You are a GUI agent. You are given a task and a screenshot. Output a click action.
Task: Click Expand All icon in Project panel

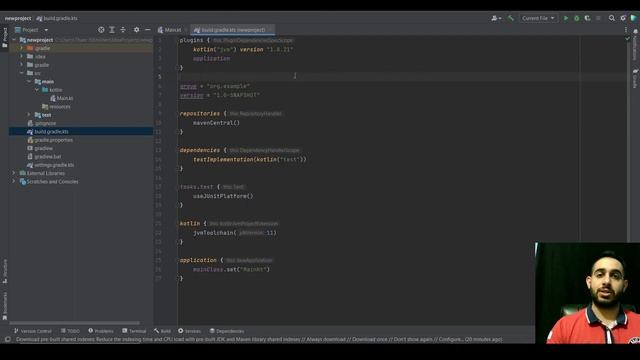click(112, 30)
